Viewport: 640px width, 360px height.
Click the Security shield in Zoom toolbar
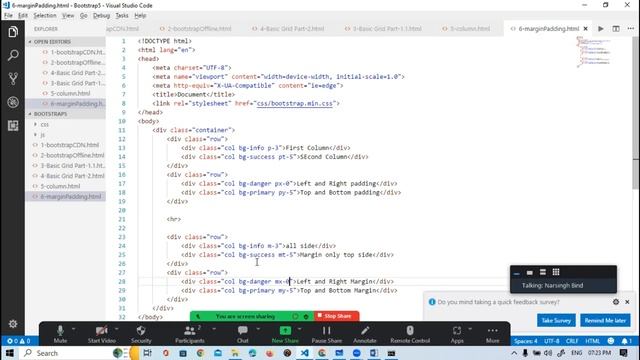141,334
